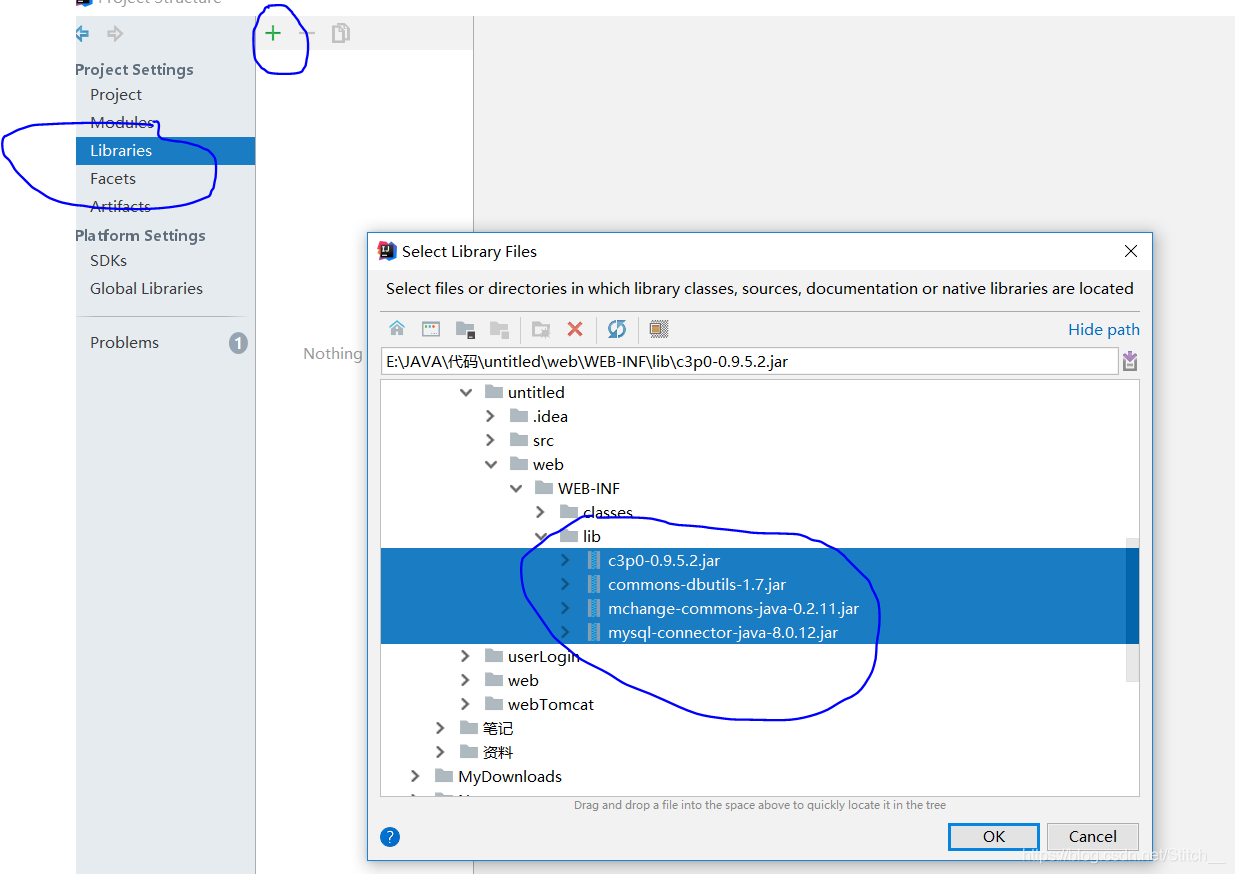Expand commons-dbutils-1.7.jar contents
Viewport: 1235px width, 874px height.
565,584
